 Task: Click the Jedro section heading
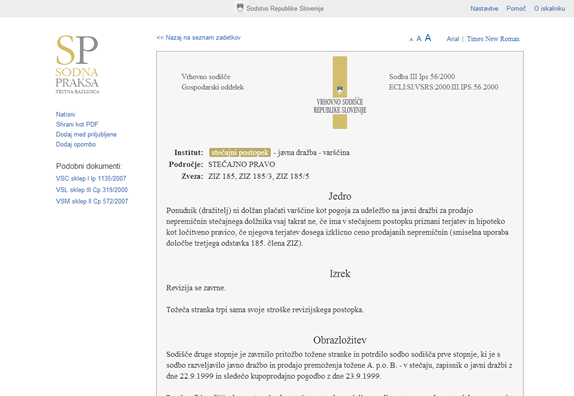340,196
